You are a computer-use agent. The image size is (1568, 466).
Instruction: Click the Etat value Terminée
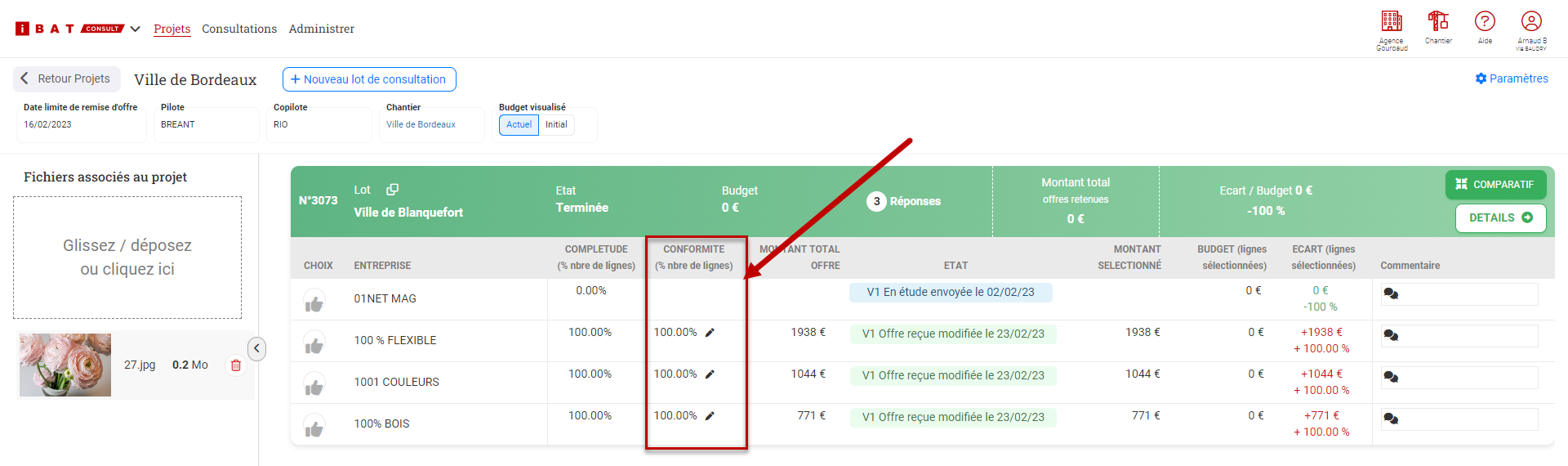click(581, 208)
